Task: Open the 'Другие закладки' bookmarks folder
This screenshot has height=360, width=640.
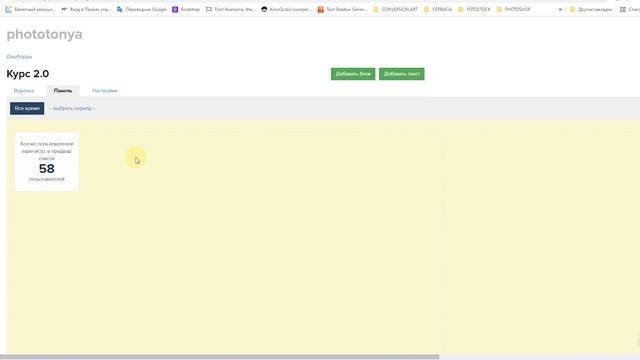Action: (x=591, y=9)
